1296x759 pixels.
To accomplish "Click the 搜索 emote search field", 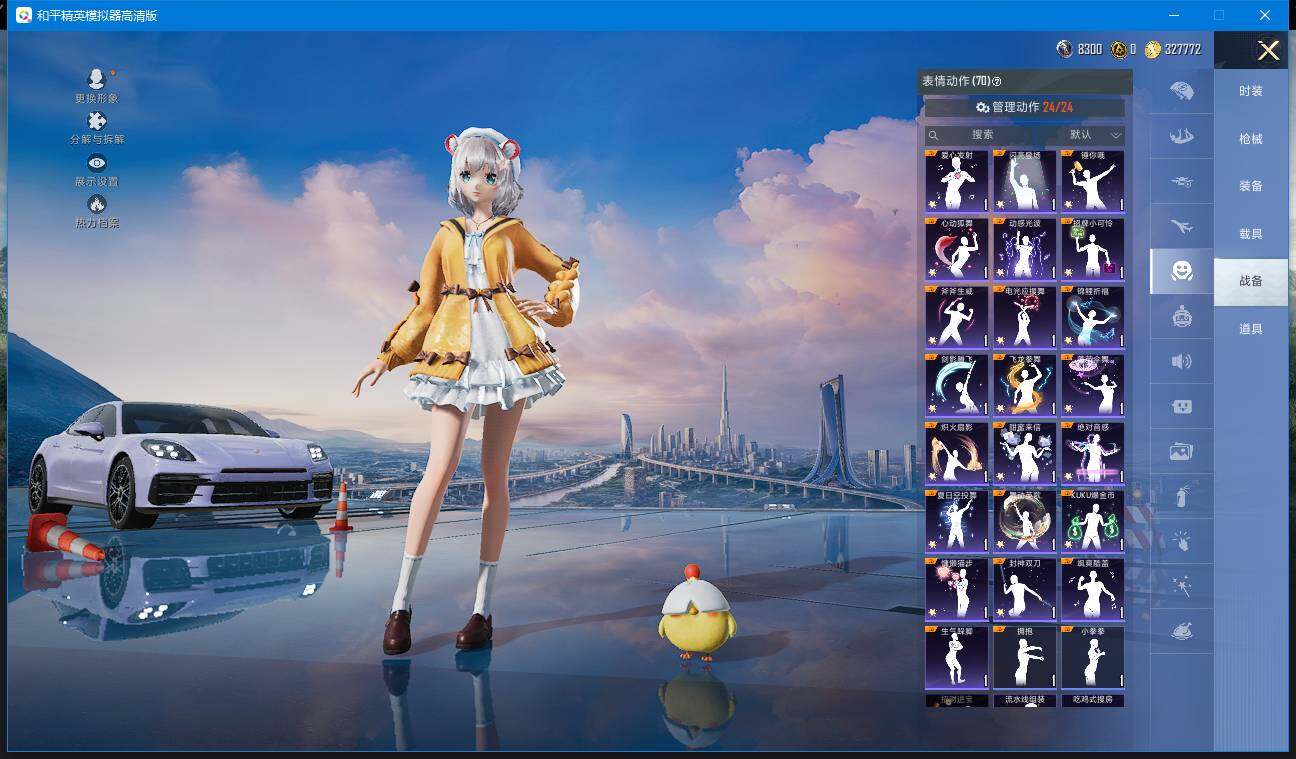I will [x=982, y=135].
